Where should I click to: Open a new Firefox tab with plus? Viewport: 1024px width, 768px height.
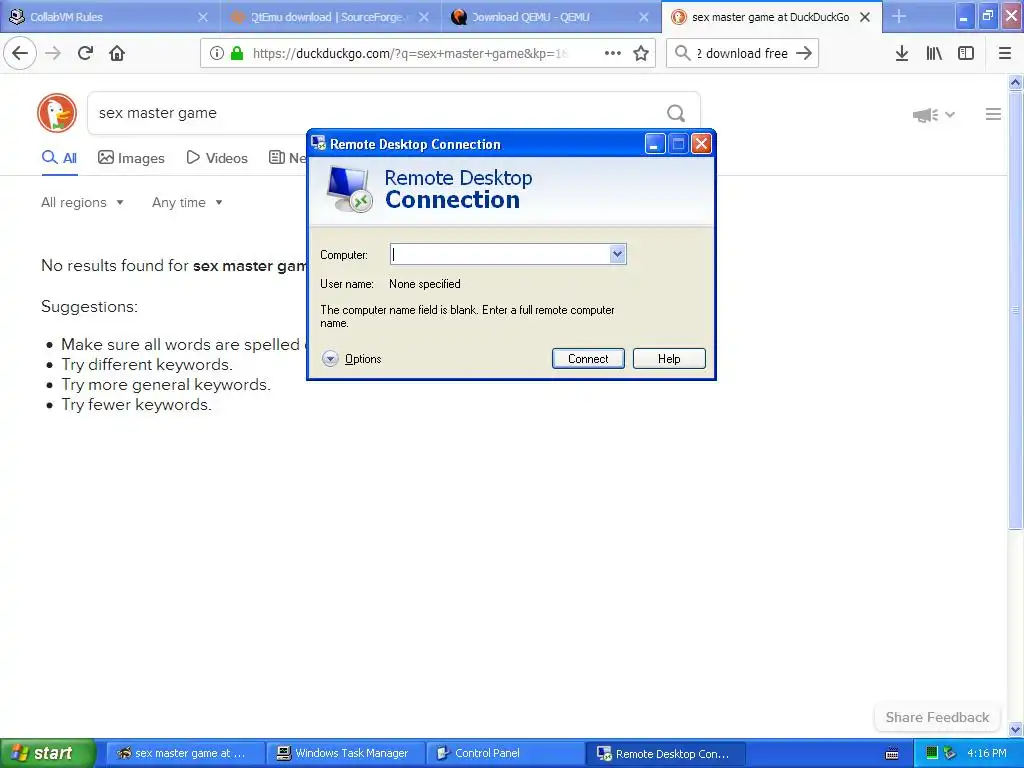(899, 16)
